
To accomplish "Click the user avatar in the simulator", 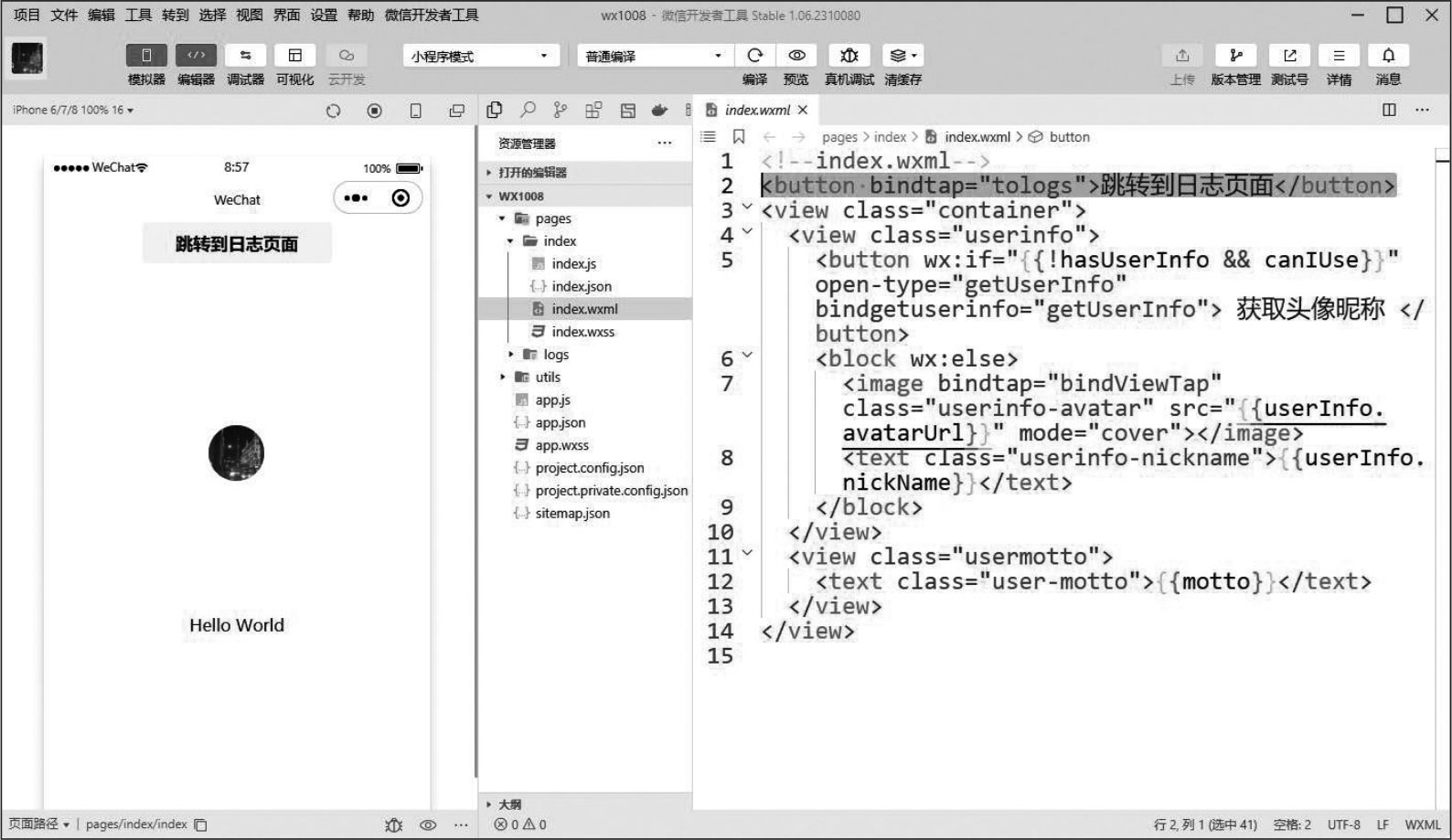I will (x=236, y=452).
